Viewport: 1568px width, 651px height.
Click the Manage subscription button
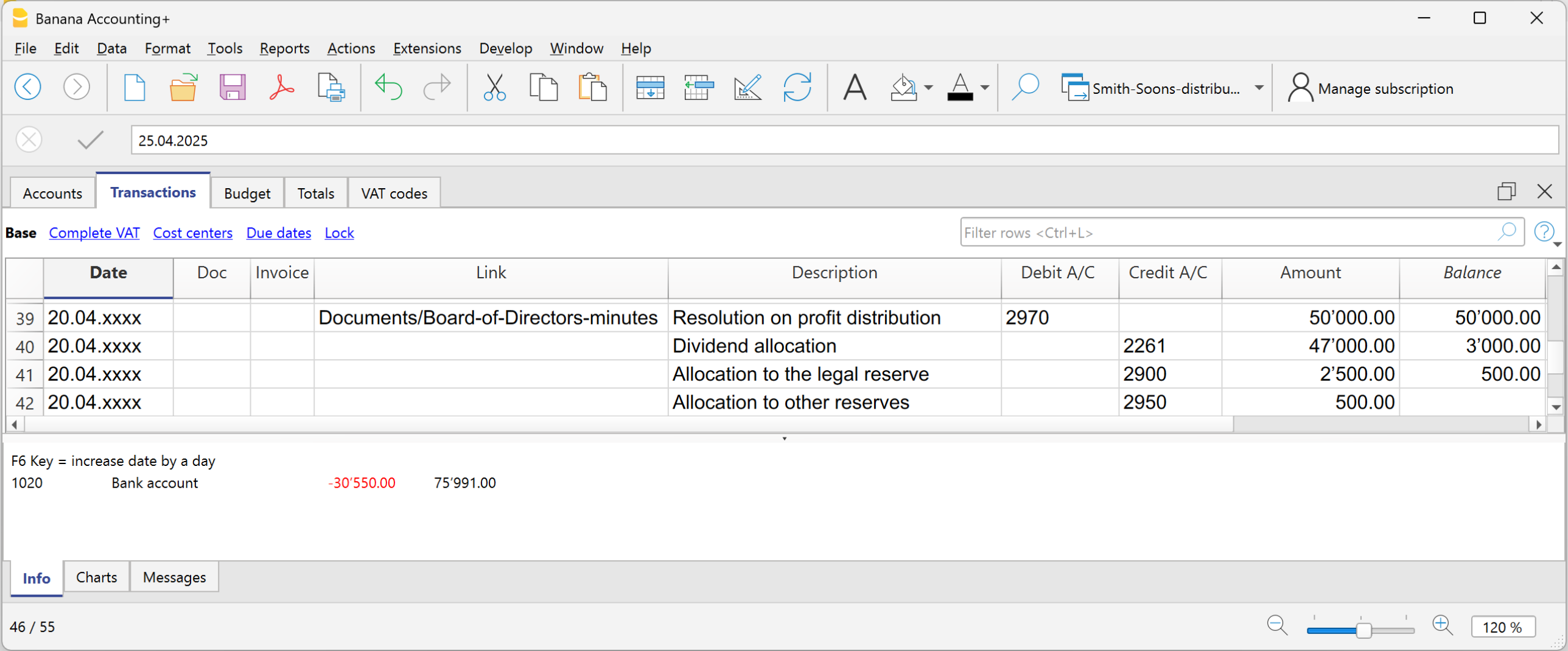(x=1371, y=88)
